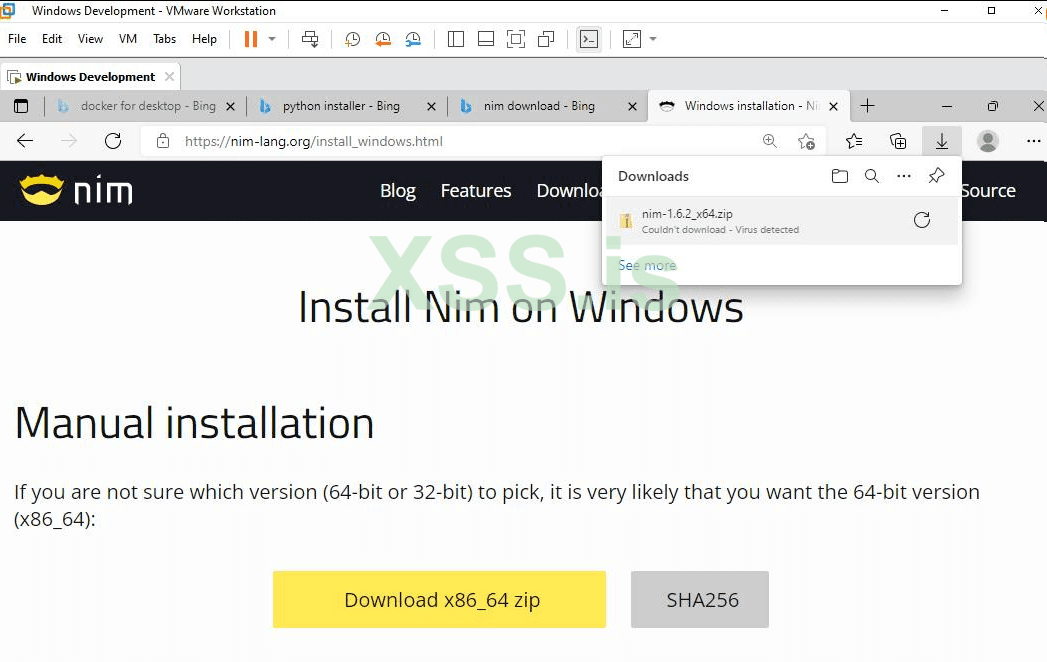Refresh the nim-lang page
This screenshot has height=662, width=1047.
tap(113, 141)
